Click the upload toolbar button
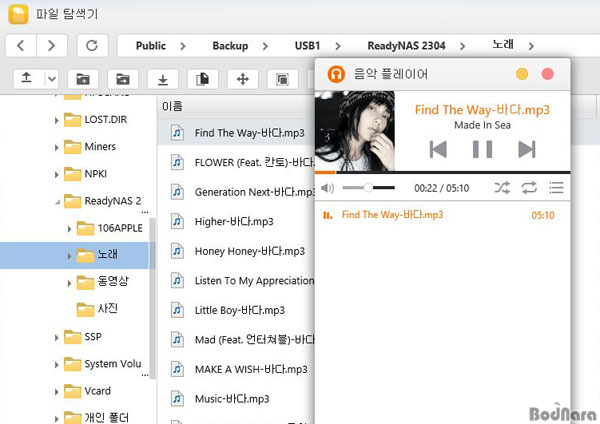 26,79
